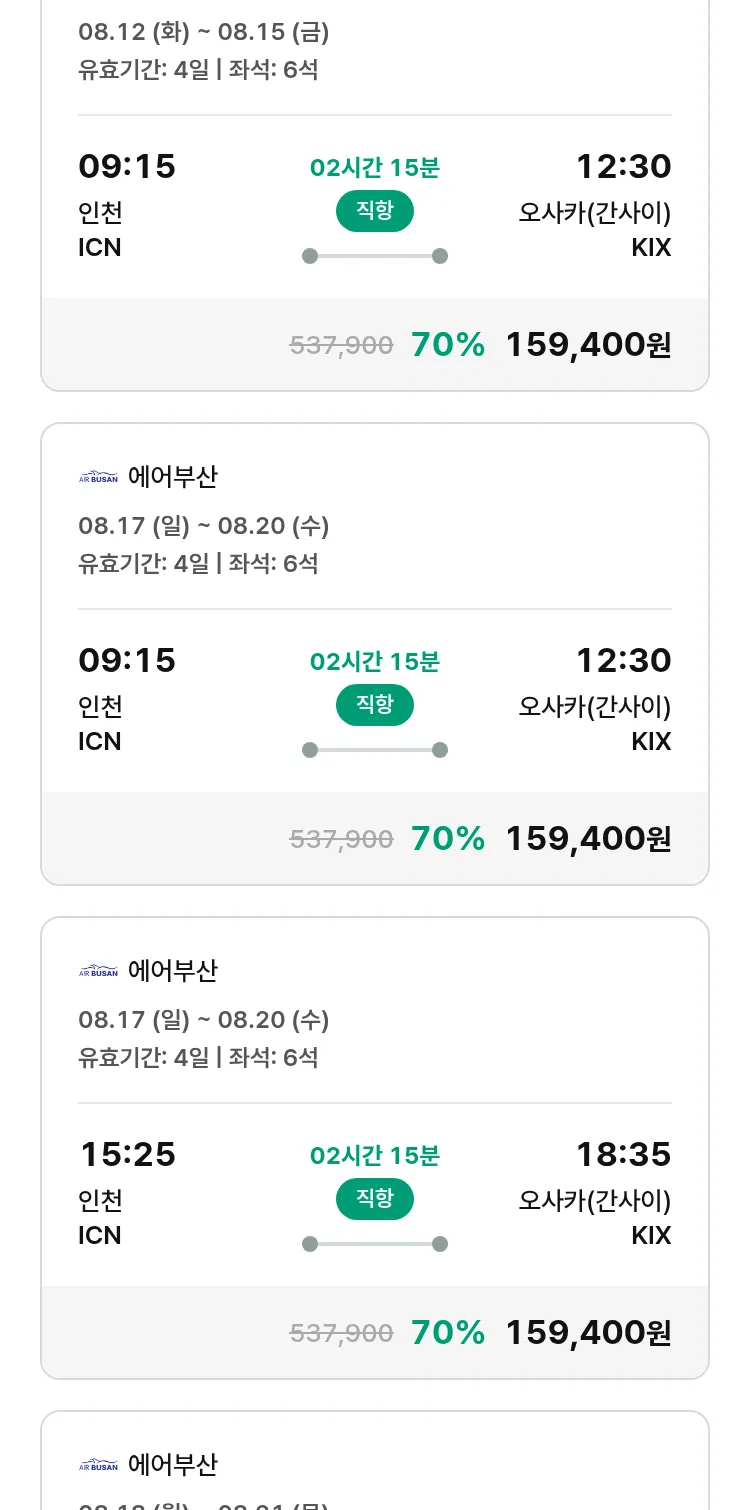Image resolution: width=750 pixels, height=1510 pixels.
Task: Tap 직항 badge on 08.17 09:15 flight
Action: (x=375, y=705)
